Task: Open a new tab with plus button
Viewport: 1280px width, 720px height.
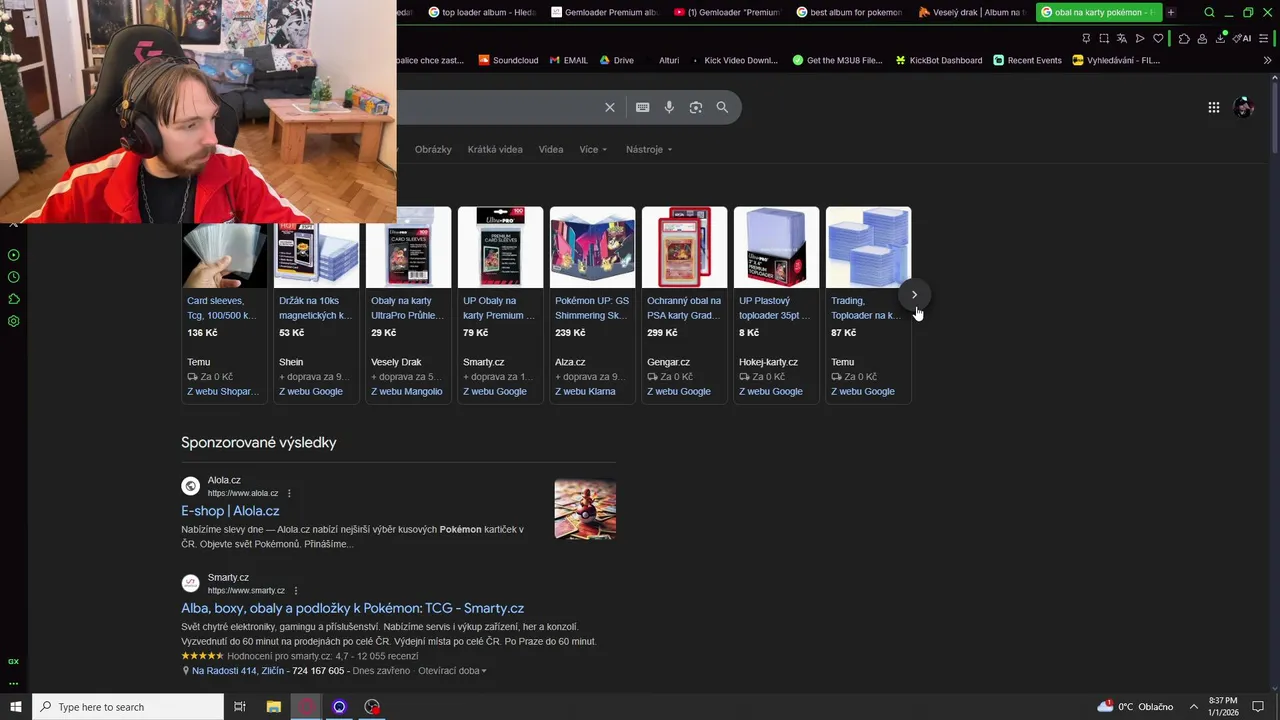Action: click(x=1171, y=12)
